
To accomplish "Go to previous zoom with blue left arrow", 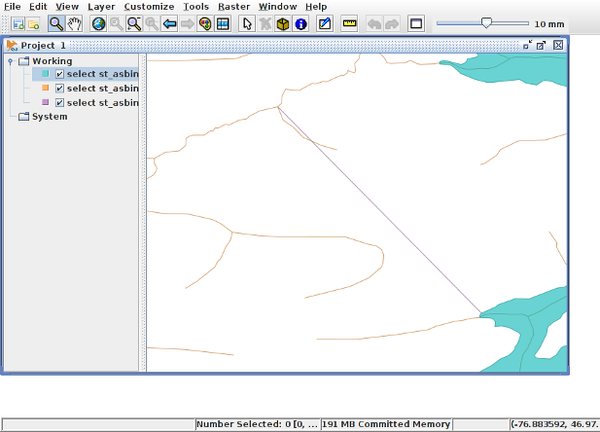I will pyautogui.click(x=169, y=23).
